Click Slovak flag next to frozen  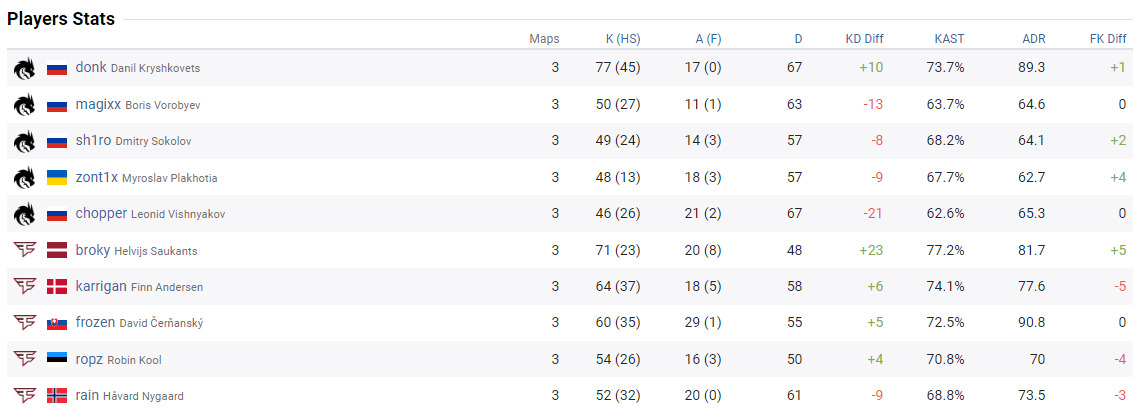tap(57, 323)
